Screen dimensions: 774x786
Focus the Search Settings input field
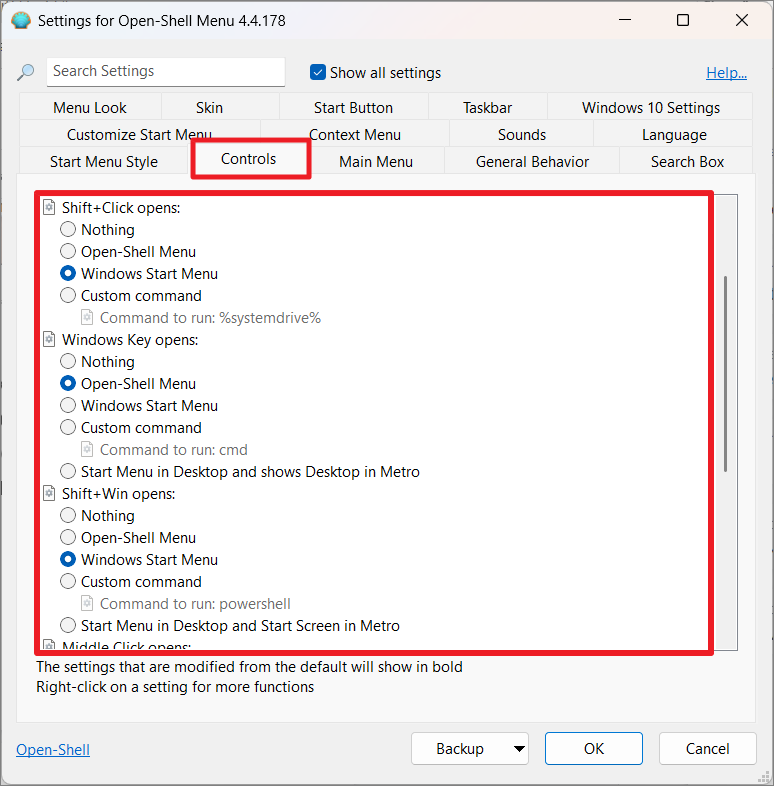point(165,72)
